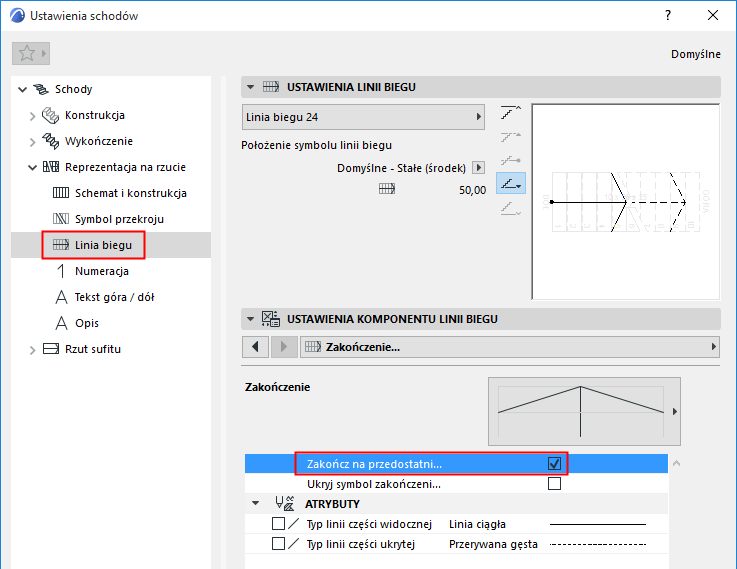Toggle checkbox for Typ linii części ukrytej
Image resolution: width=737 pixels, height=569 pixels.
click(278, 544)
